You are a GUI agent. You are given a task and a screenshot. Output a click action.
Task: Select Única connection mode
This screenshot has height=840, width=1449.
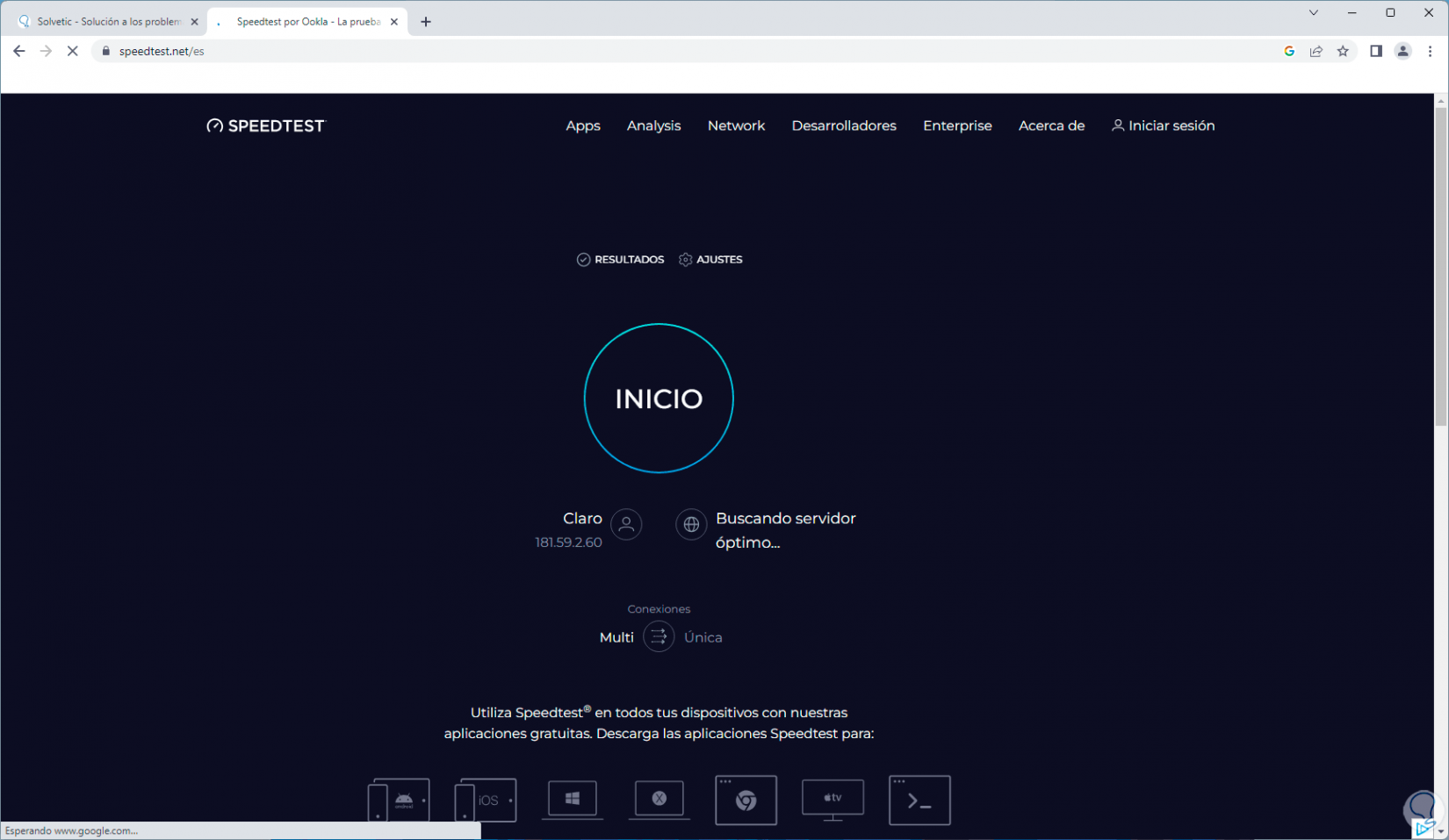tap(703, 638)
